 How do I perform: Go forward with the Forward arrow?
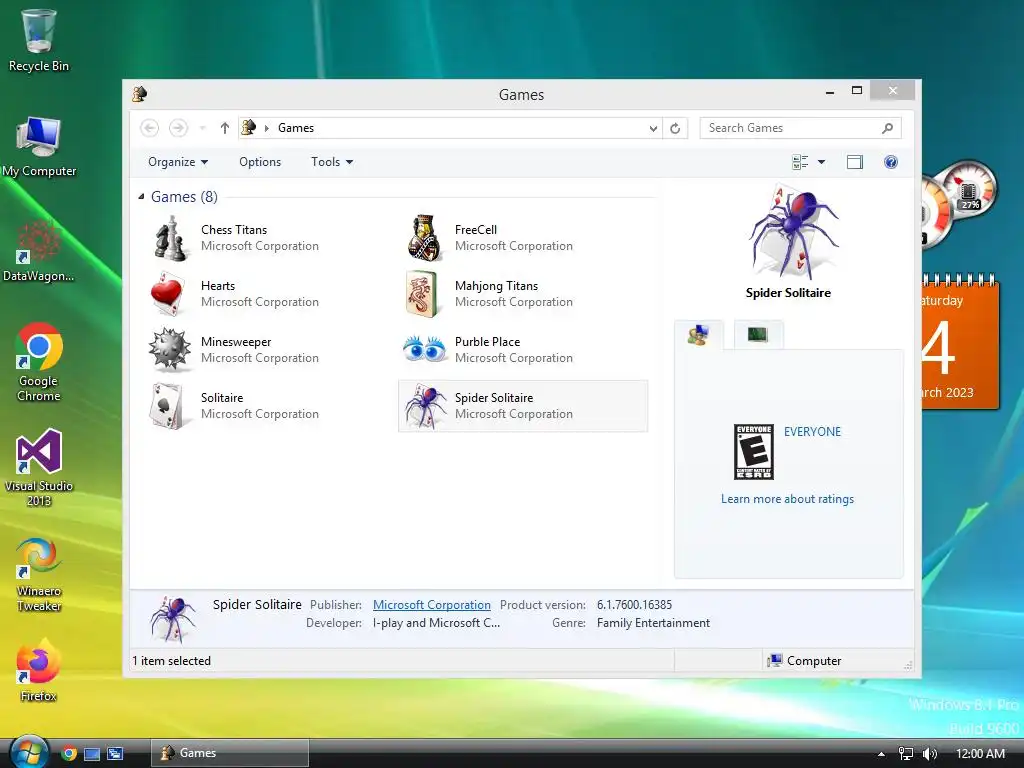178,128
